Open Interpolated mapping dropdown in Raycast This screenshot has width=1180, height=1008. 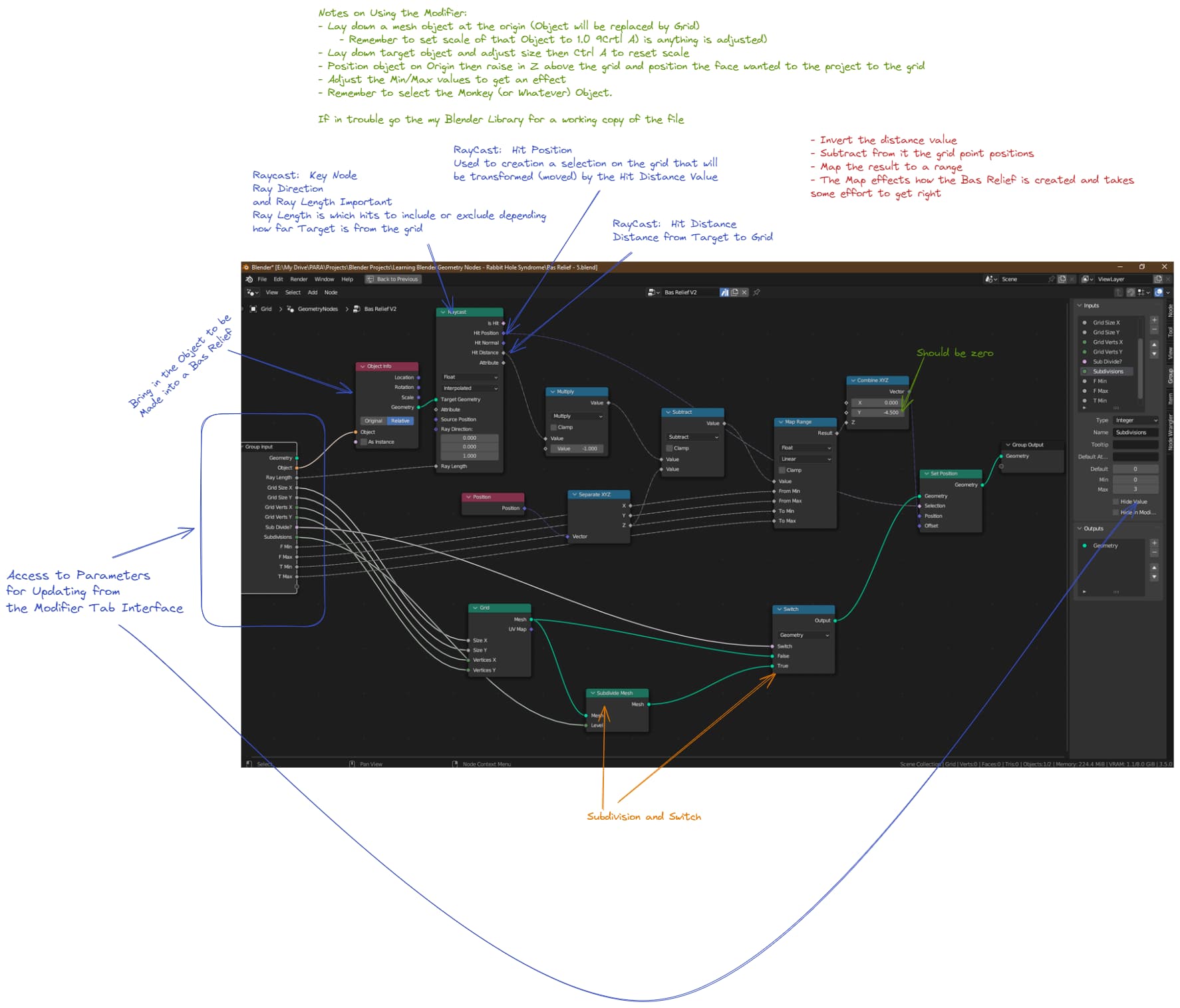470,388
